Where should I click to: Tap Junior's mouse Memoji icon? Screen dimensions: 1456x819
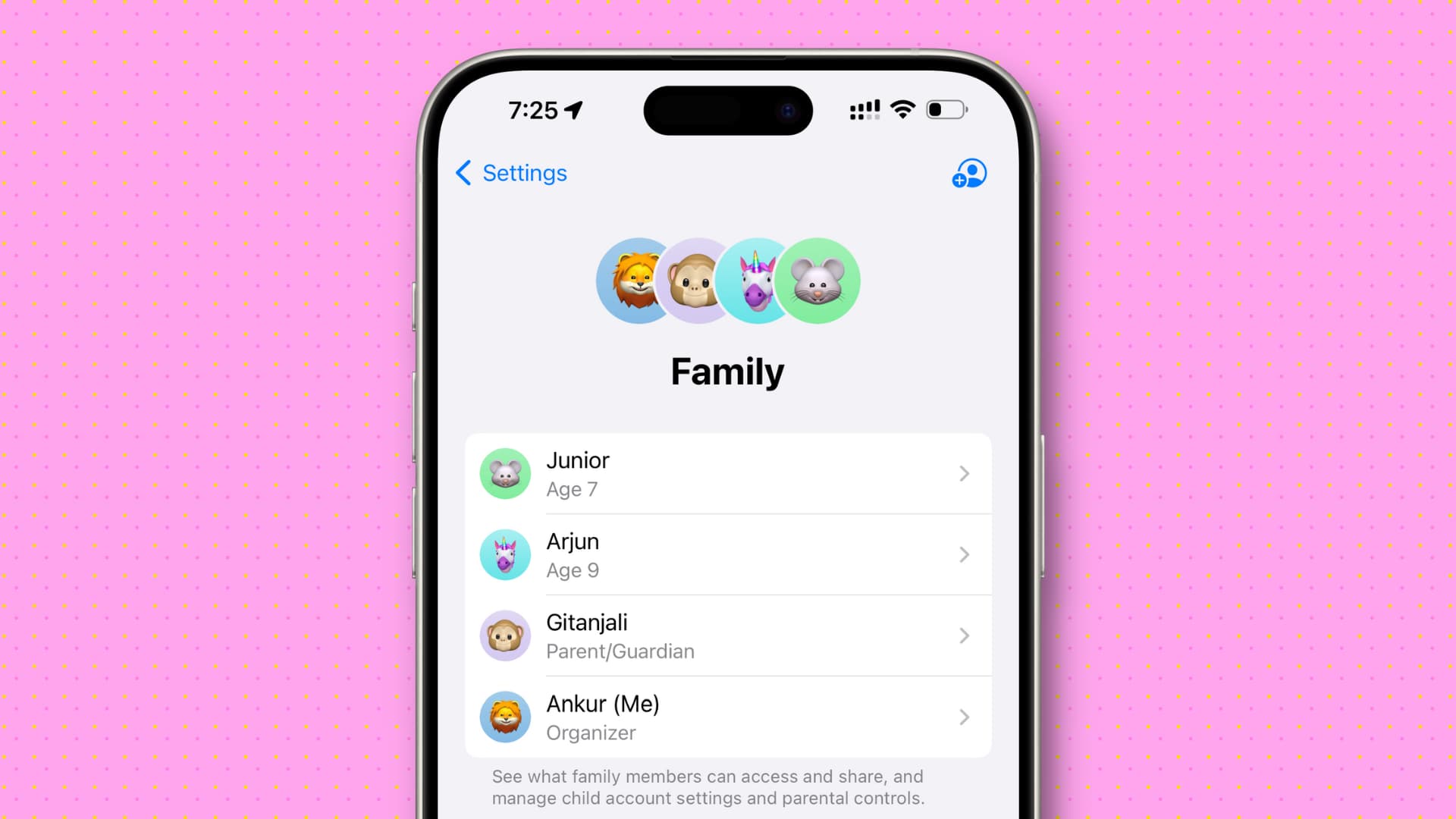coord(505,473)
